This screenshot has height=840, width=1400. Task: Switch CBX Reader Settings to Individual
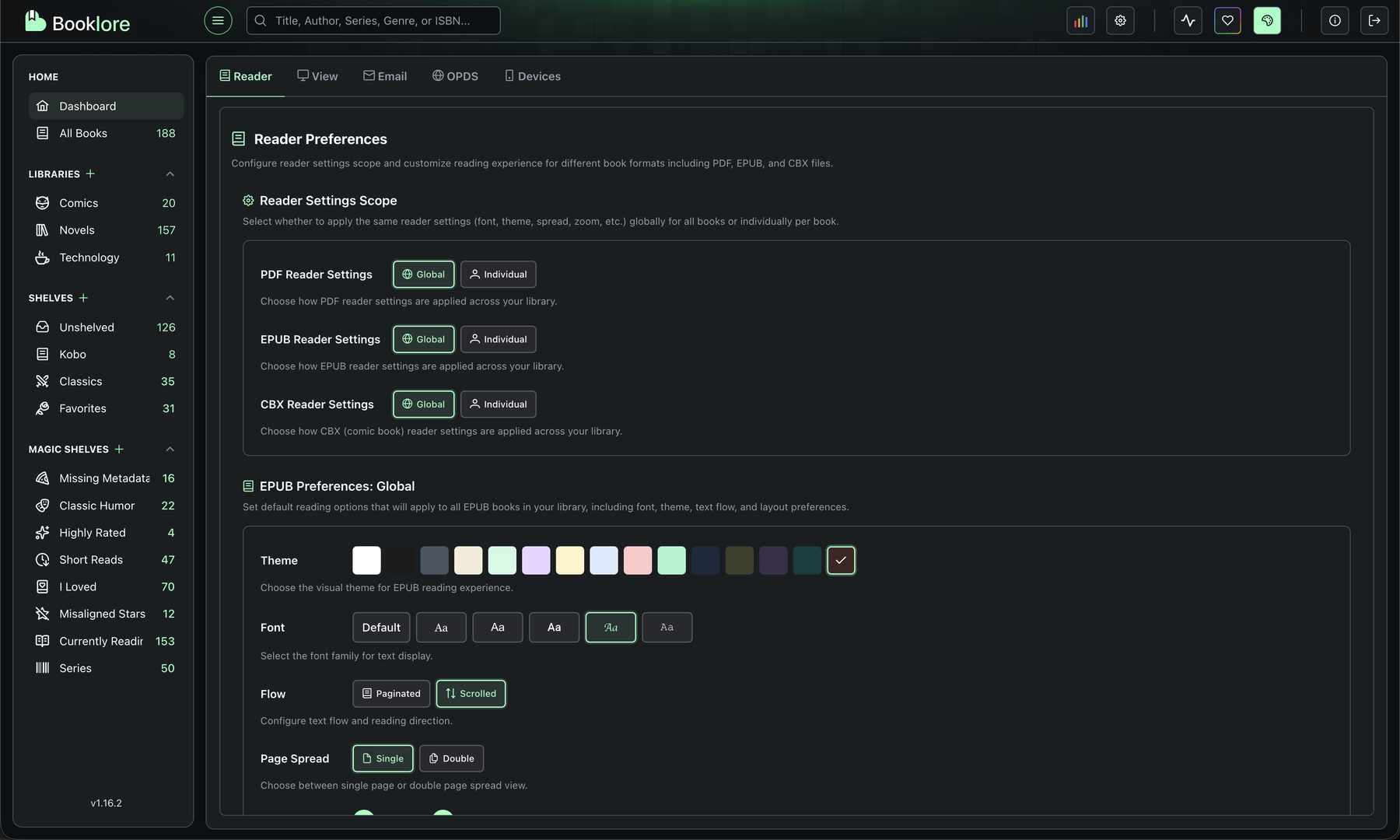tap(498, 404)
